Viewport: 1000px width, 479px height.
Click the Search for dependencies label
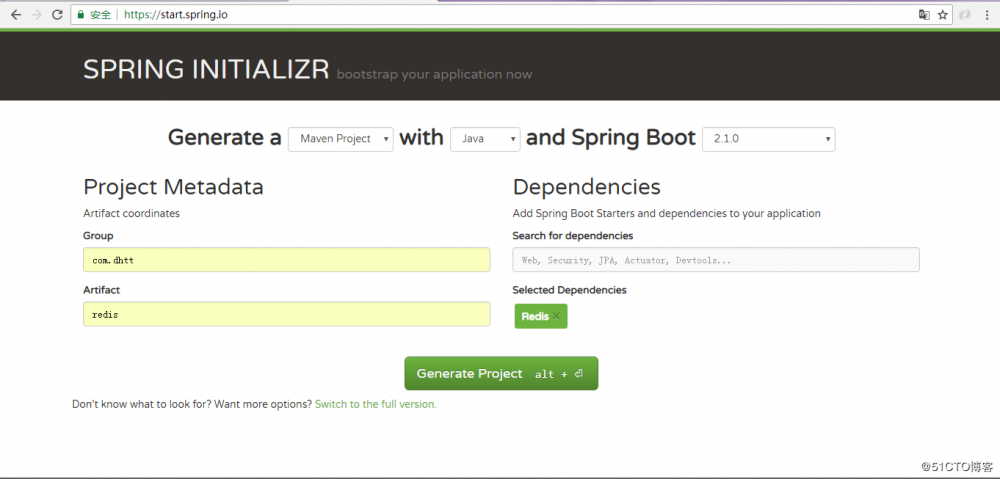573,236
